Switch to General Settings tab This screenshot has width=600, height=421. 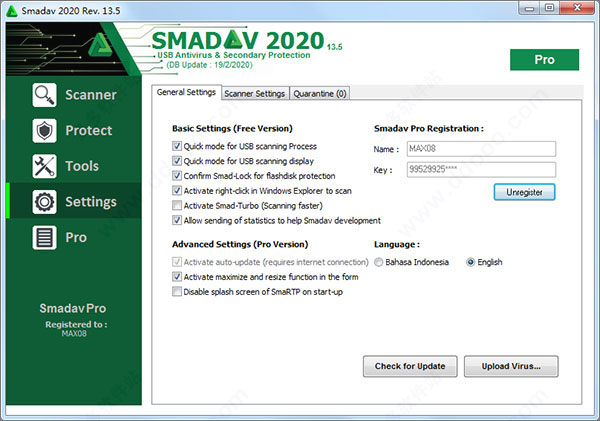186,93
